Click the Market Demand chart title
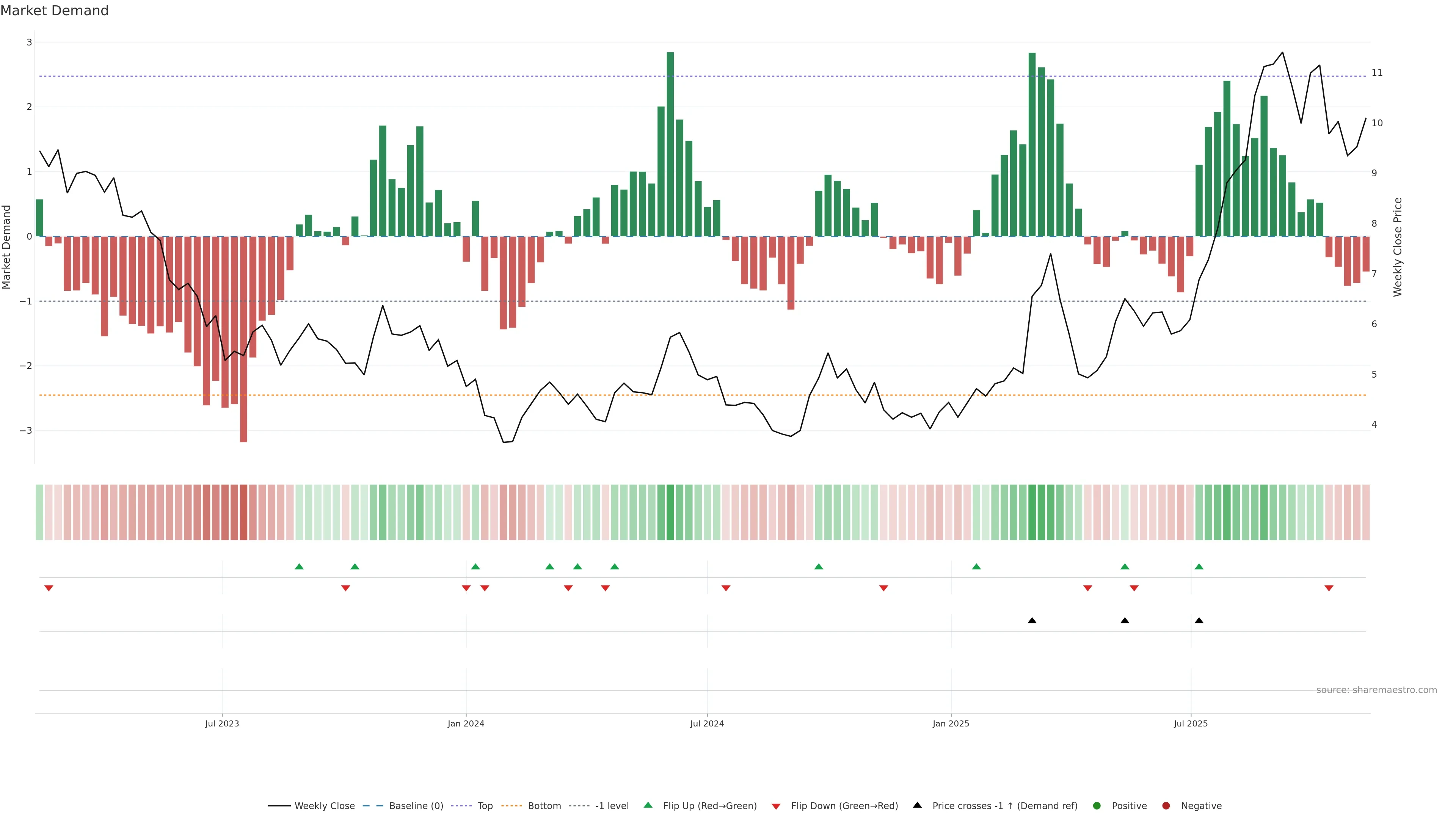1456x819 pixels. 54,11
